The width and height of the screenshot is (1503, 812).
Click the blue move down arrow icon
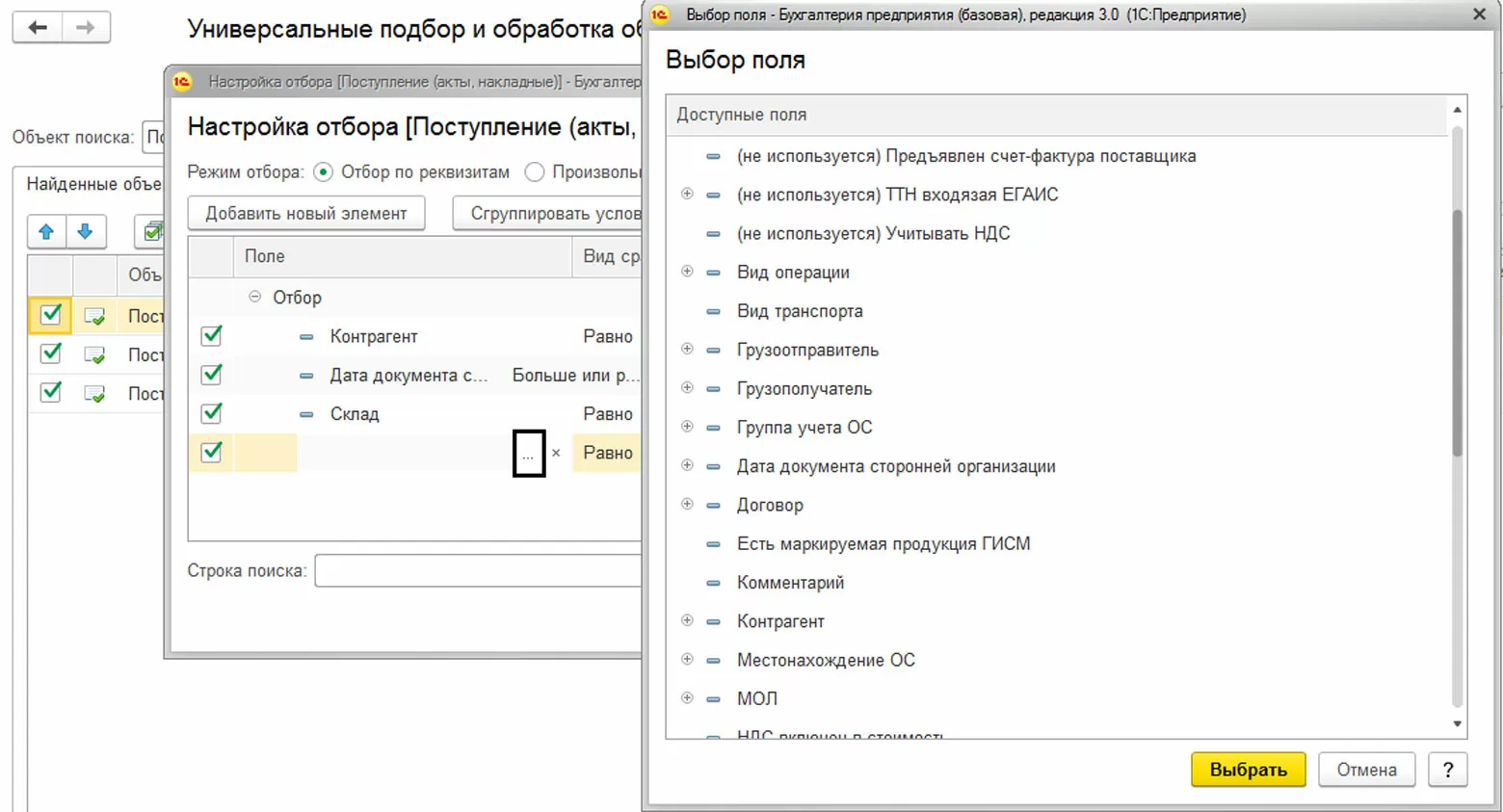click(85, 231)
